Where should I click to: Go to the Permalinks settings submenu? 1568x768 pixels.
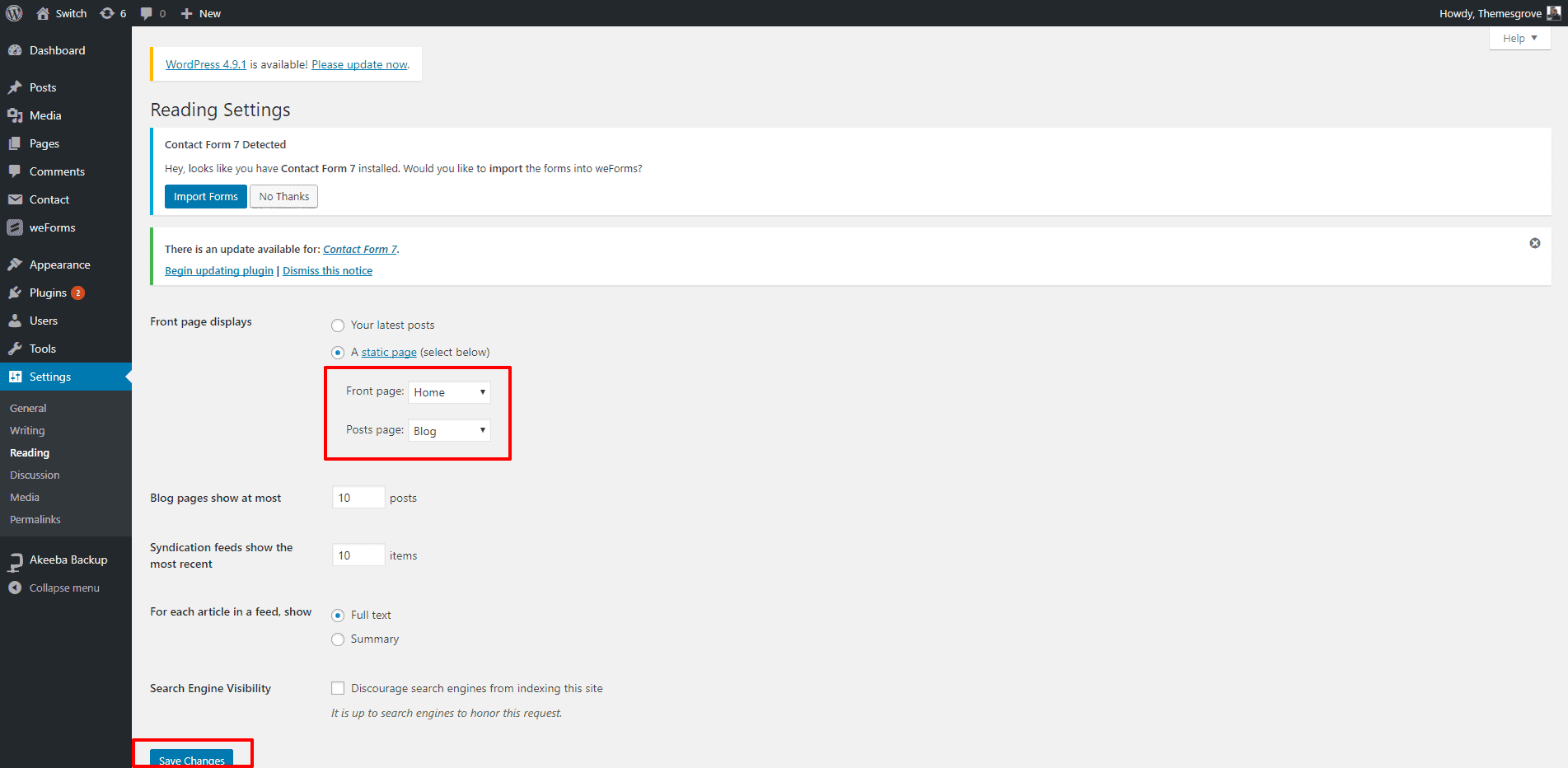(x=35, y=519)
